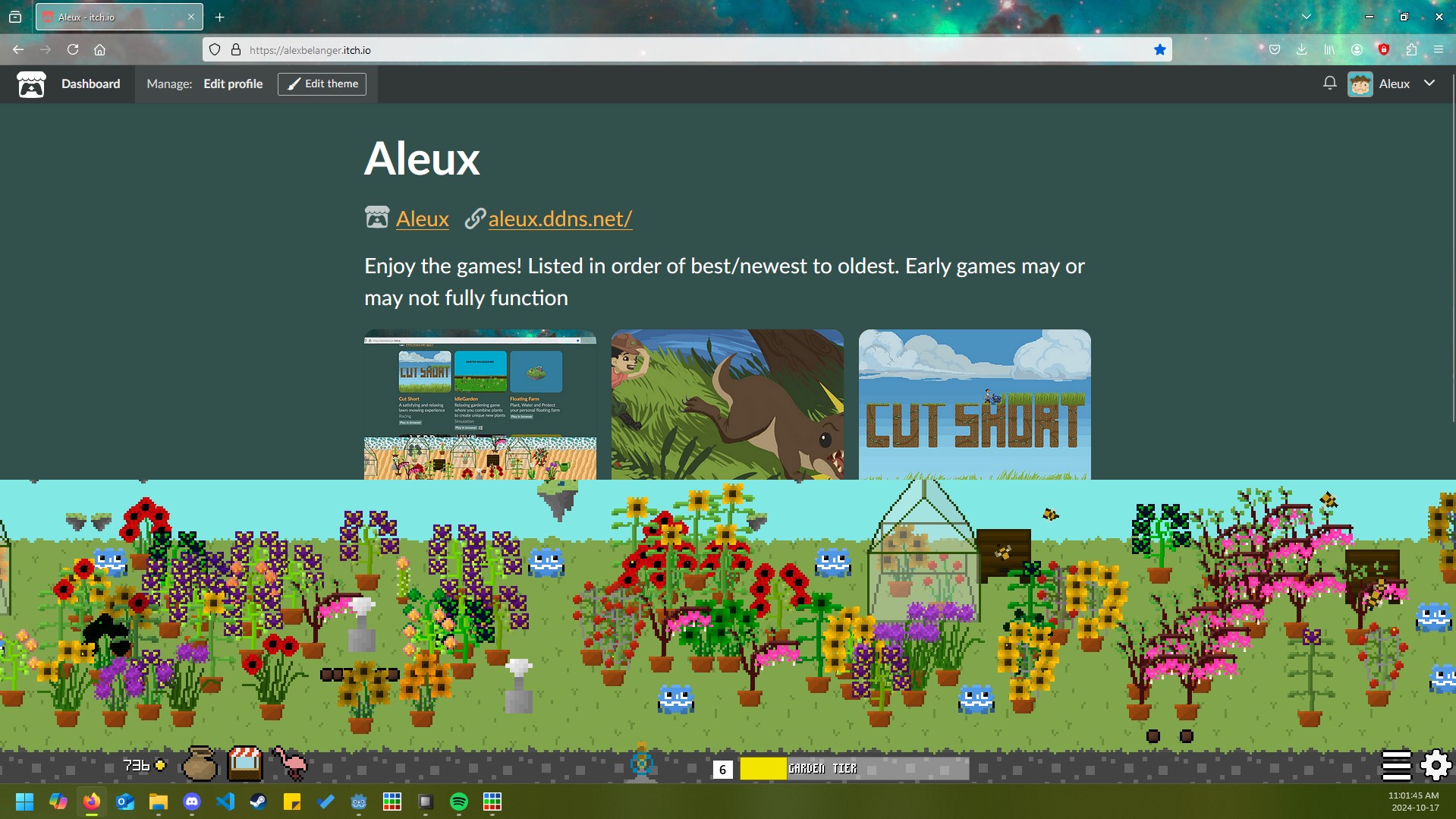Click the itch.io storefront logo
This screenshot has width=1456, height=819.
click(x=31, y=83)
